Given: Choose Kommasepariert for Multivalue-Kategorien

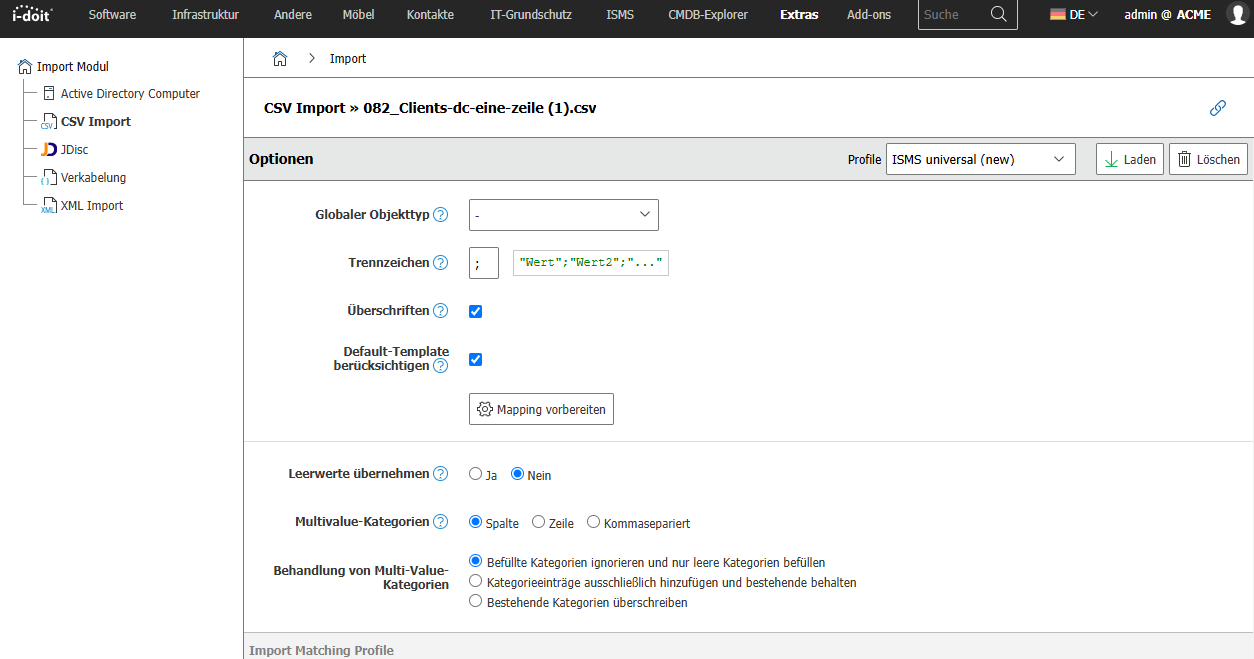Looking at the screenshot, I should click(x=594, y=522).
